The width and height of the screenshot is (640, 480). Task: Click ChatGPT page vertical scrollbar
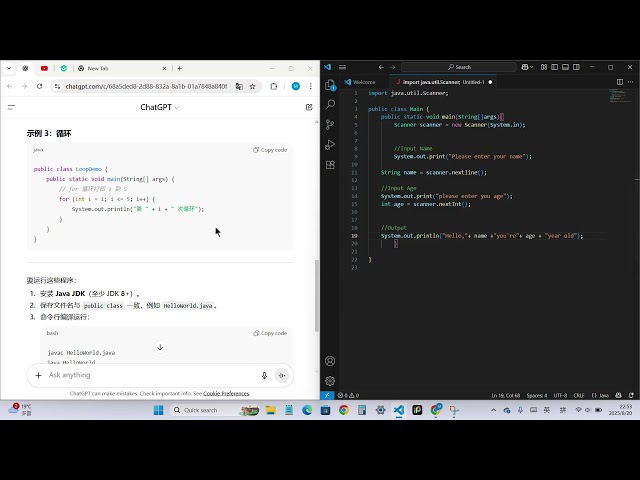pos(317,296)
